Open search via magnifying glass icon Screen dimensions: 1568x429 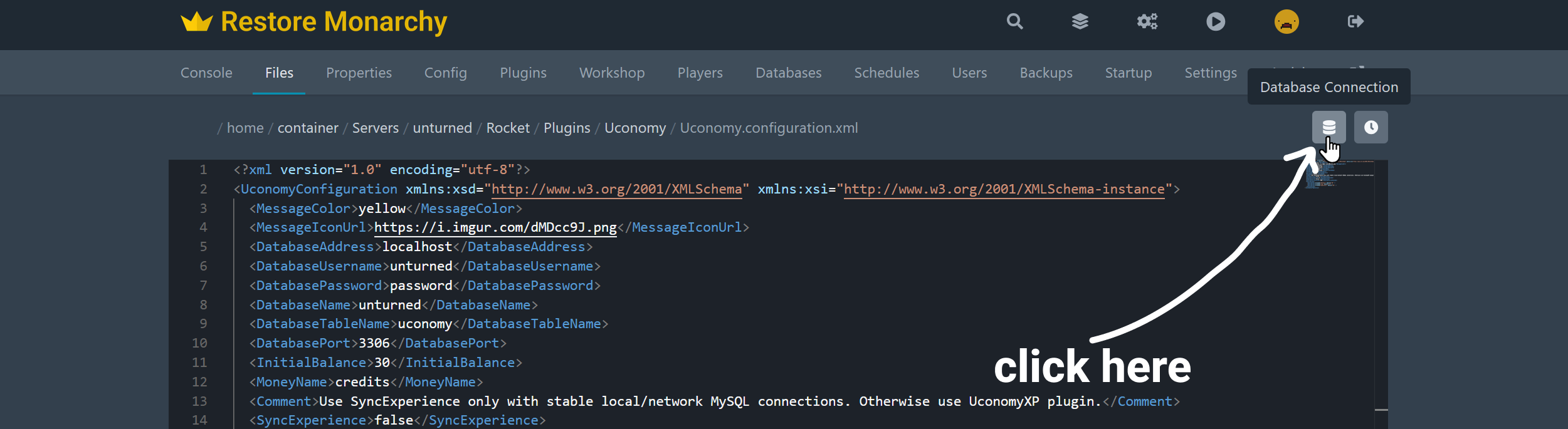coord(1014,22)
